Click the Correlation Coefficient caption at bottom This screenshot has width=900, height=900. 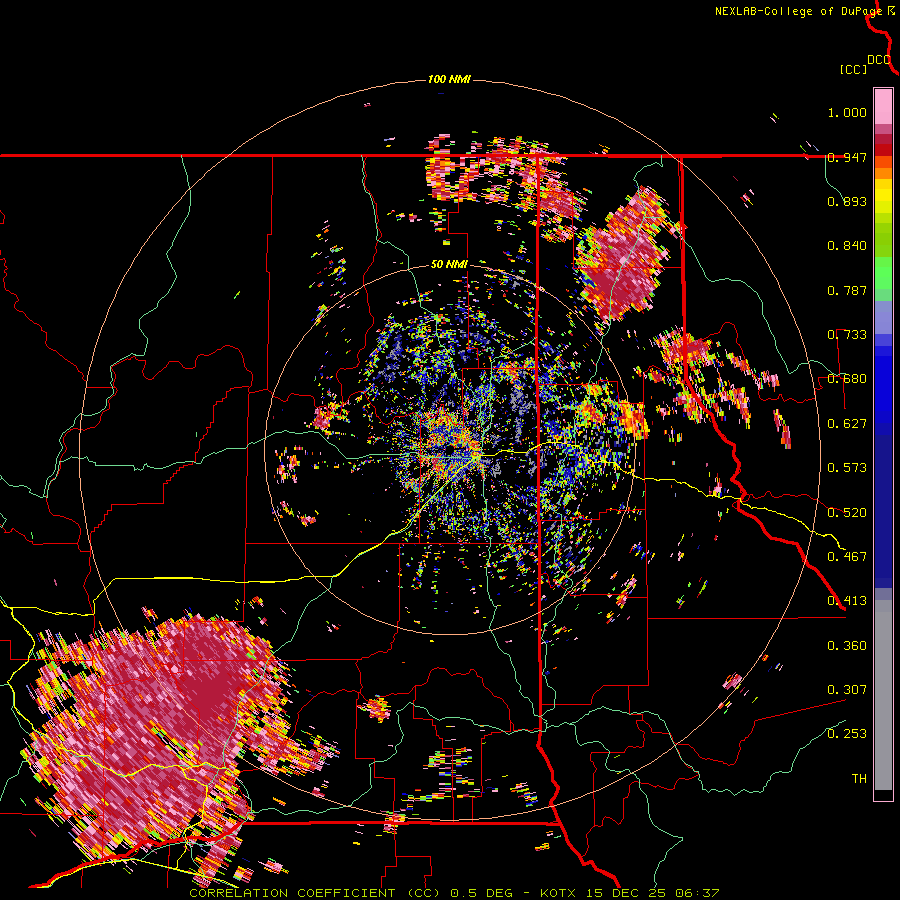[454, 893]
